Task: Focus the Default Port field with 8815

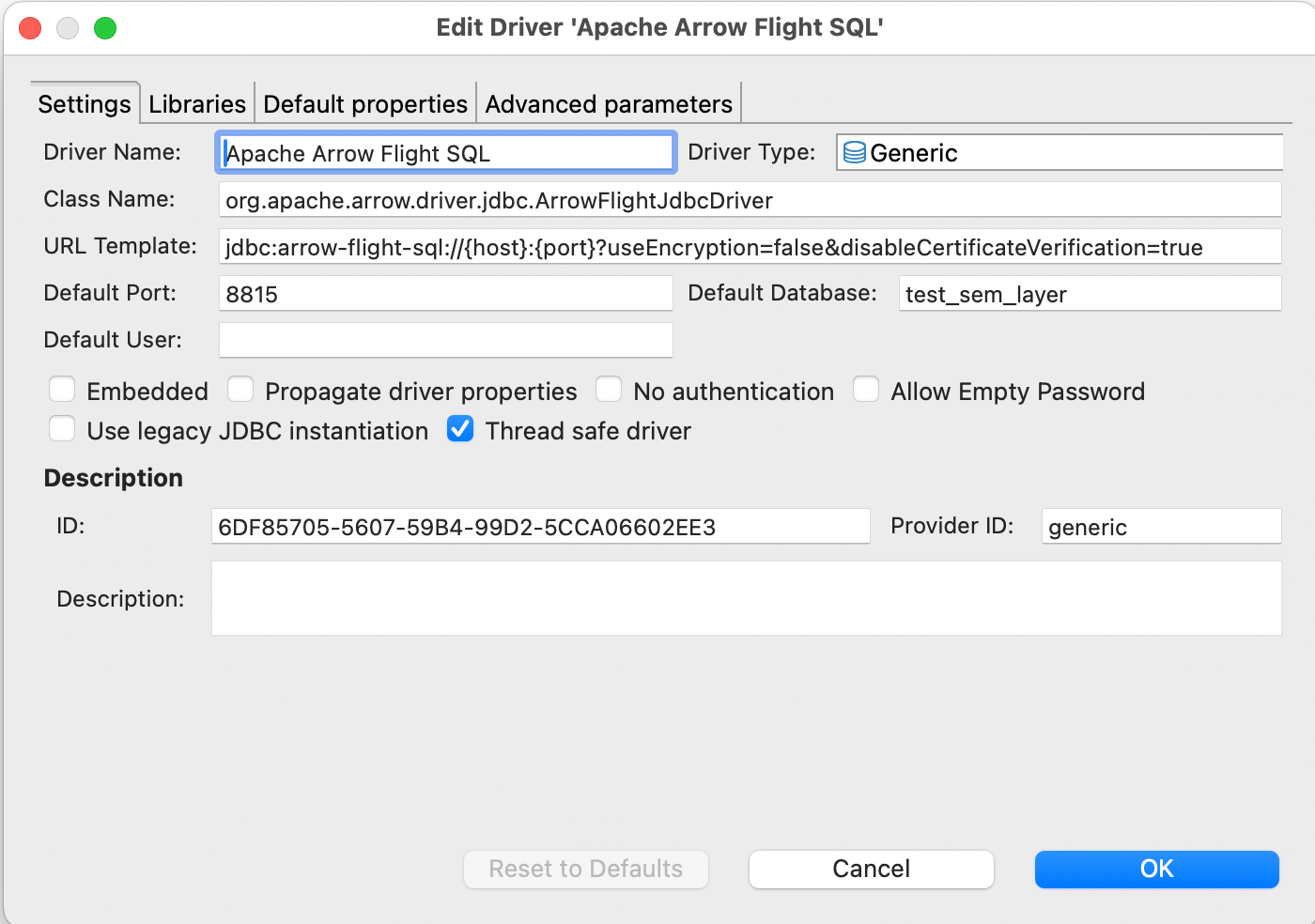Action: coord(446,293)
